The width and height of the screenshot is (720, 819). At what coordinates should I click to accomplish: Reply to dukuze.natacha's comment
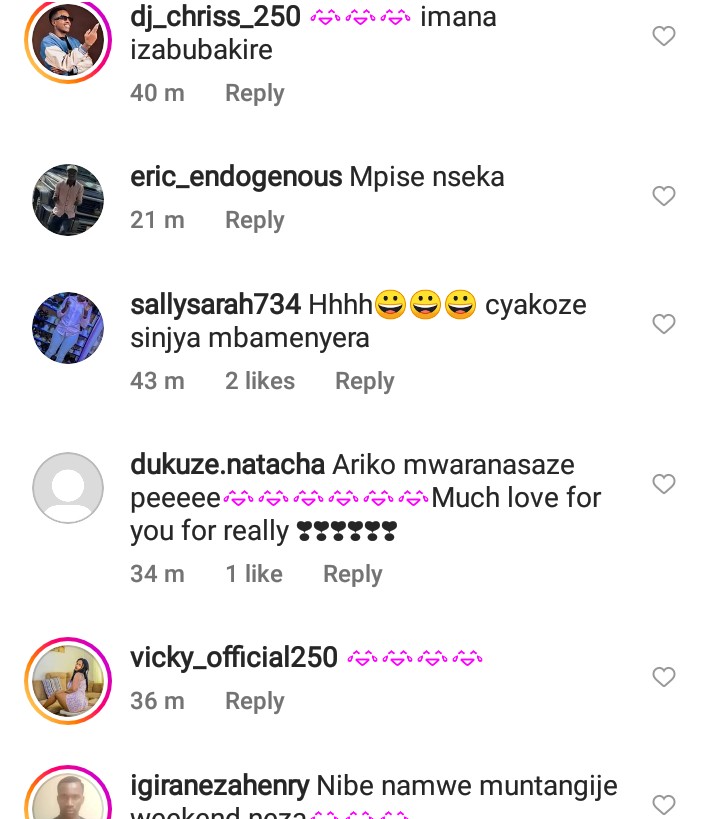[352, 574]
